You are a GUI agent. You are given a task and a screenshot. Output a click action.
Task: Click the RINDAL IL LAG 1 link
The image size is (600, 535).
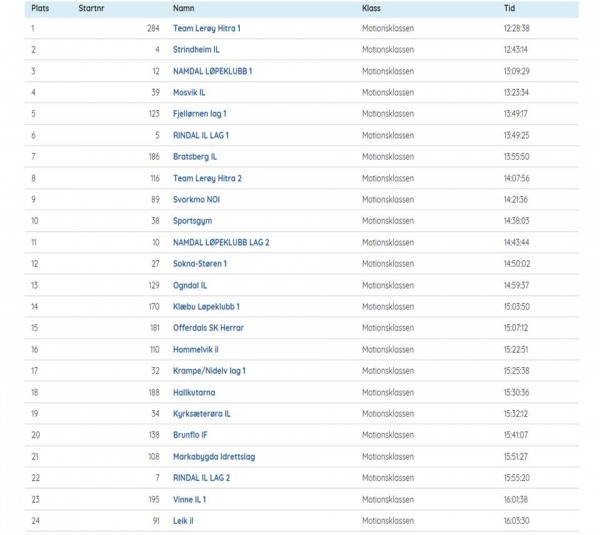201,135
